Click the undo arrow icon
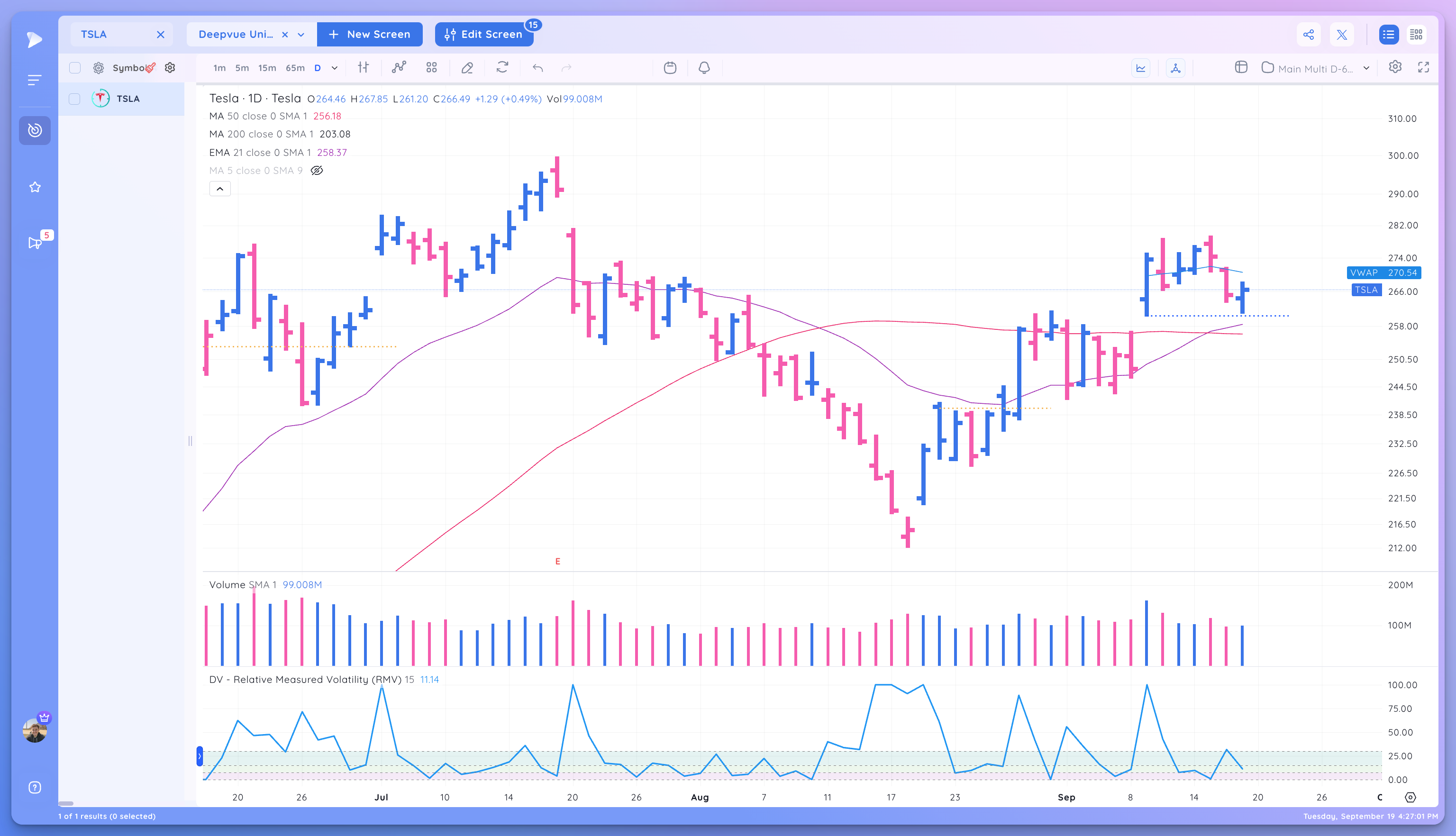Viewport: 1456px width, 836px height. coord(538,68)
